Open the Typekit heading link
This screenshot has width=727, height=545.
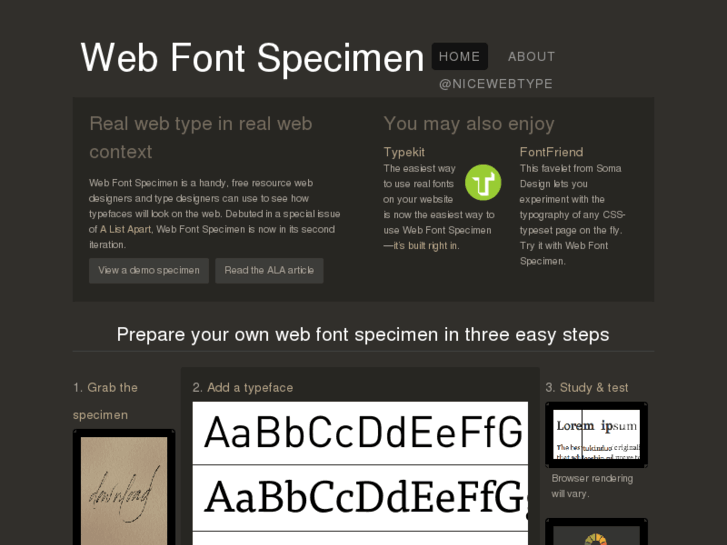pos(404,152)
